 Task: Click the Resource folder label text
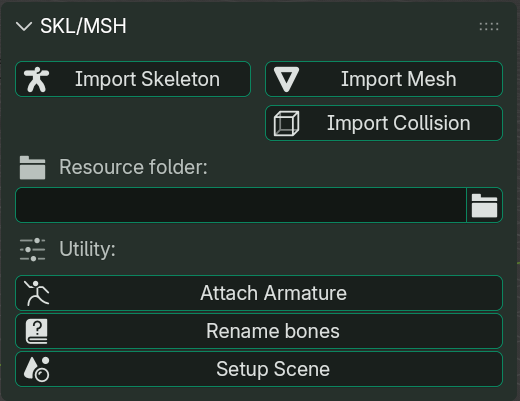coord(133,167)
